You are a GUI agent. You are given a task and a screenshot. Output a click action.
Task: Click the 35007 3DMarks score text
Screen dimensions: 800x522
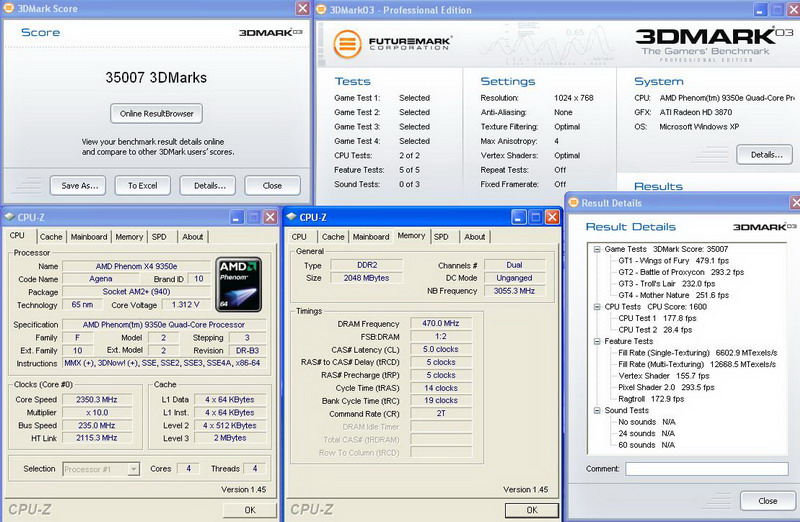tap(156, 78)
